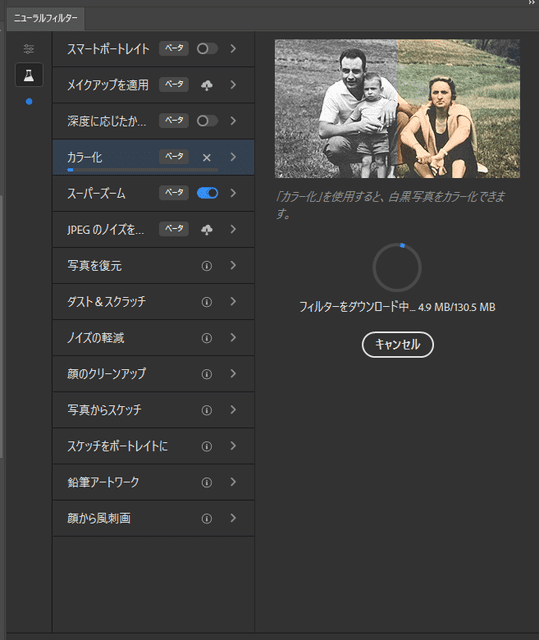
Task: Turn on the 深度に応じたか... toggle
Action: click(207, 121)
